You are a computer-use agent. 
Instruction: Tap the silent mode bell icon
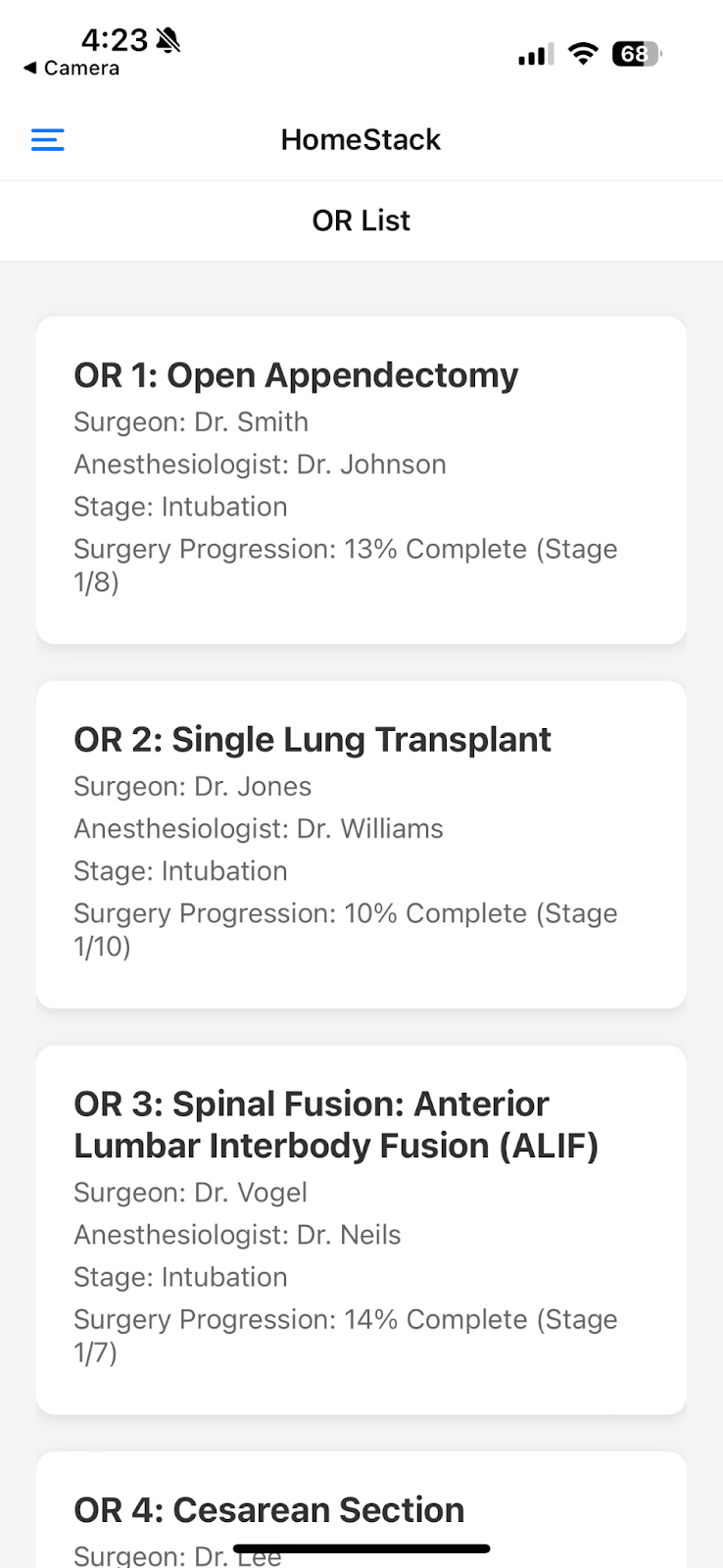coord(169,40)
